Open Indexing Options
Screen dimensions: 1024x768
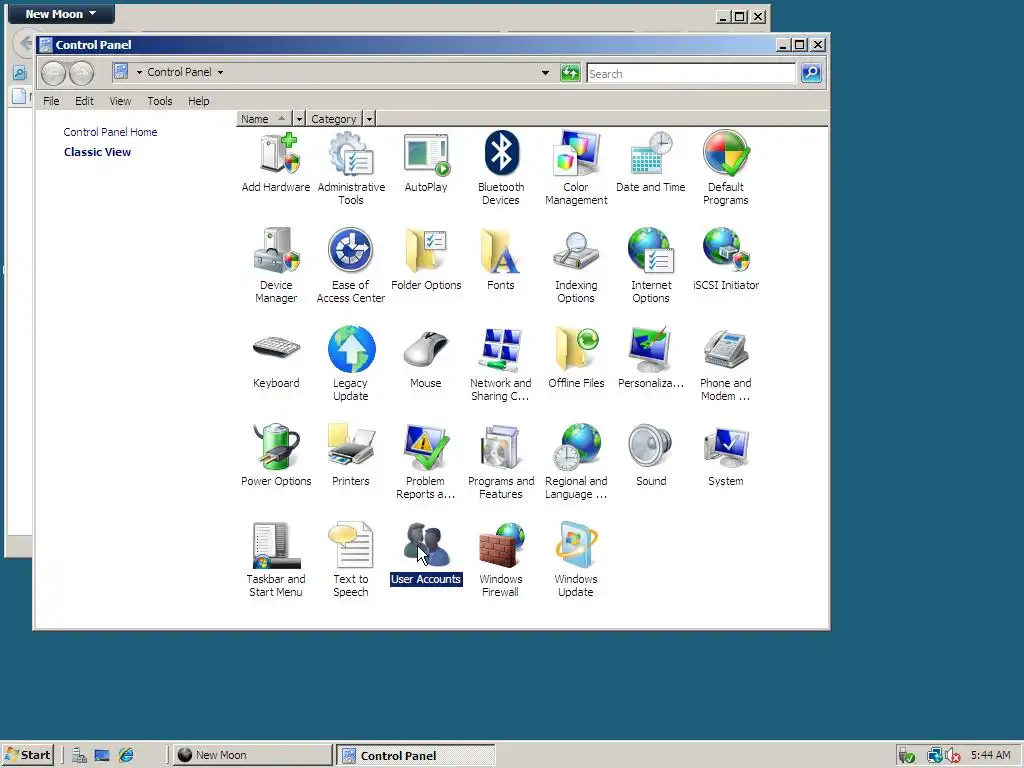pyautogui.click(x=576, y=266)
